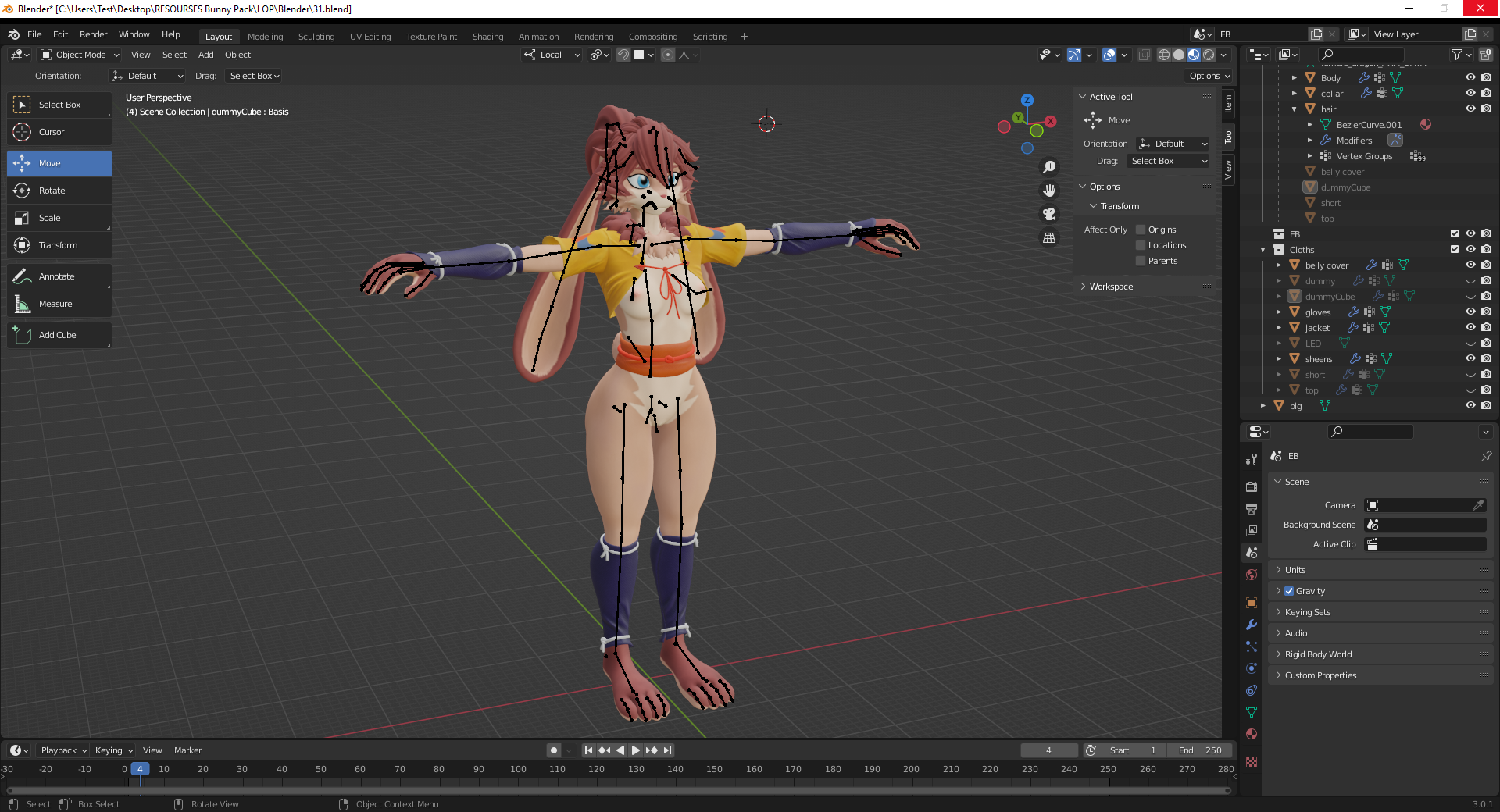Open the File menu
This screenshot has width=1500, height=812.
point(34,34)
